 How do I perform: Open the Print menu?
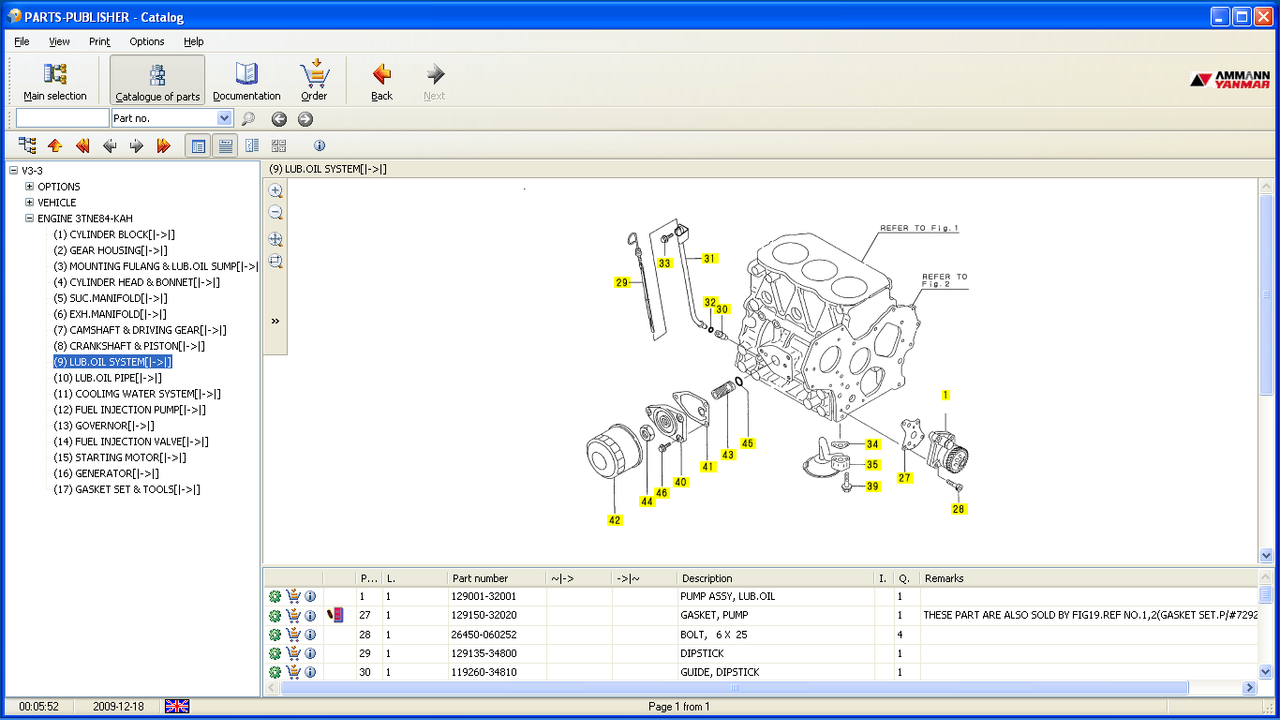[x=99, y=41]
